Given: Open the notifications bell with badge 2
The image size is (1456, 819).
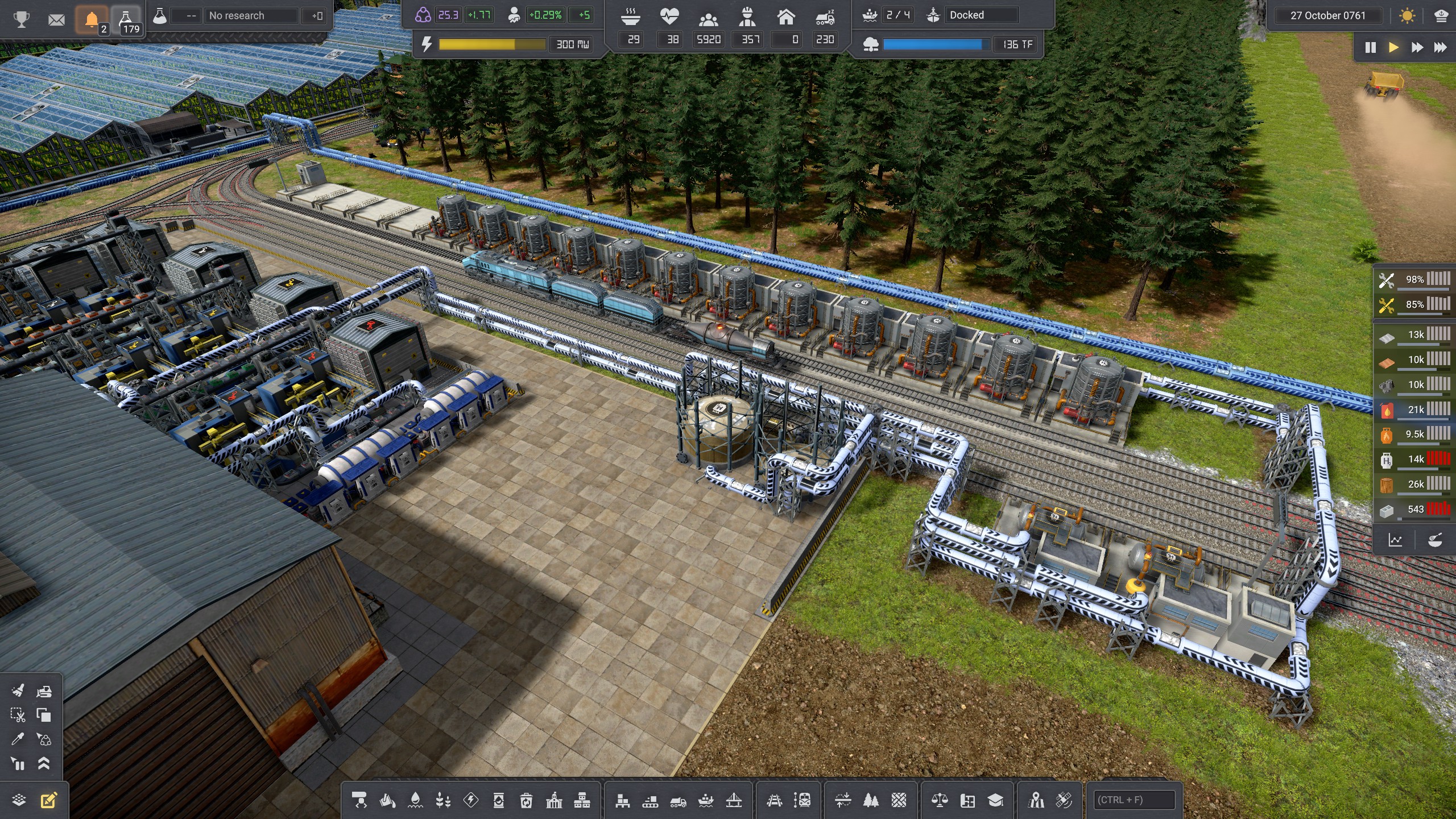Looking at the screenshot, I should [92, 20].
